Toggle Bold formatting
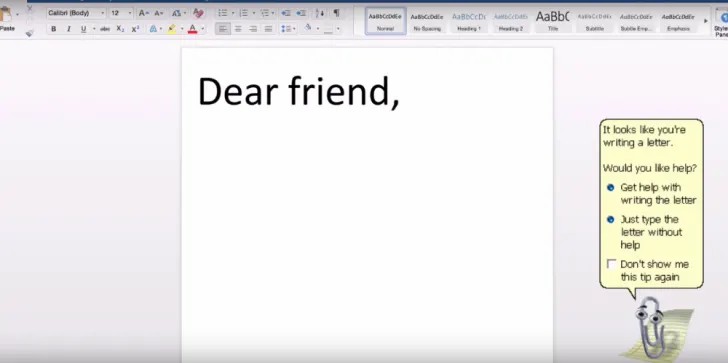Image resolution: width=728 pixels, height=363 pixels. pyautogui.click(x=53, y=29)
